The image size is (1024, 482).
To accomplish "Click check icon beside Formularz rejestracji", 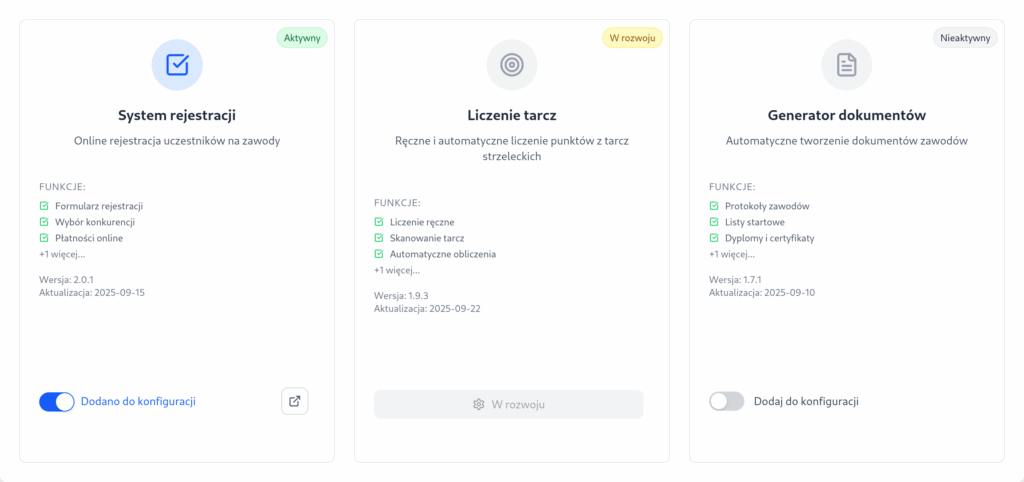I will [x=44, y=206].
